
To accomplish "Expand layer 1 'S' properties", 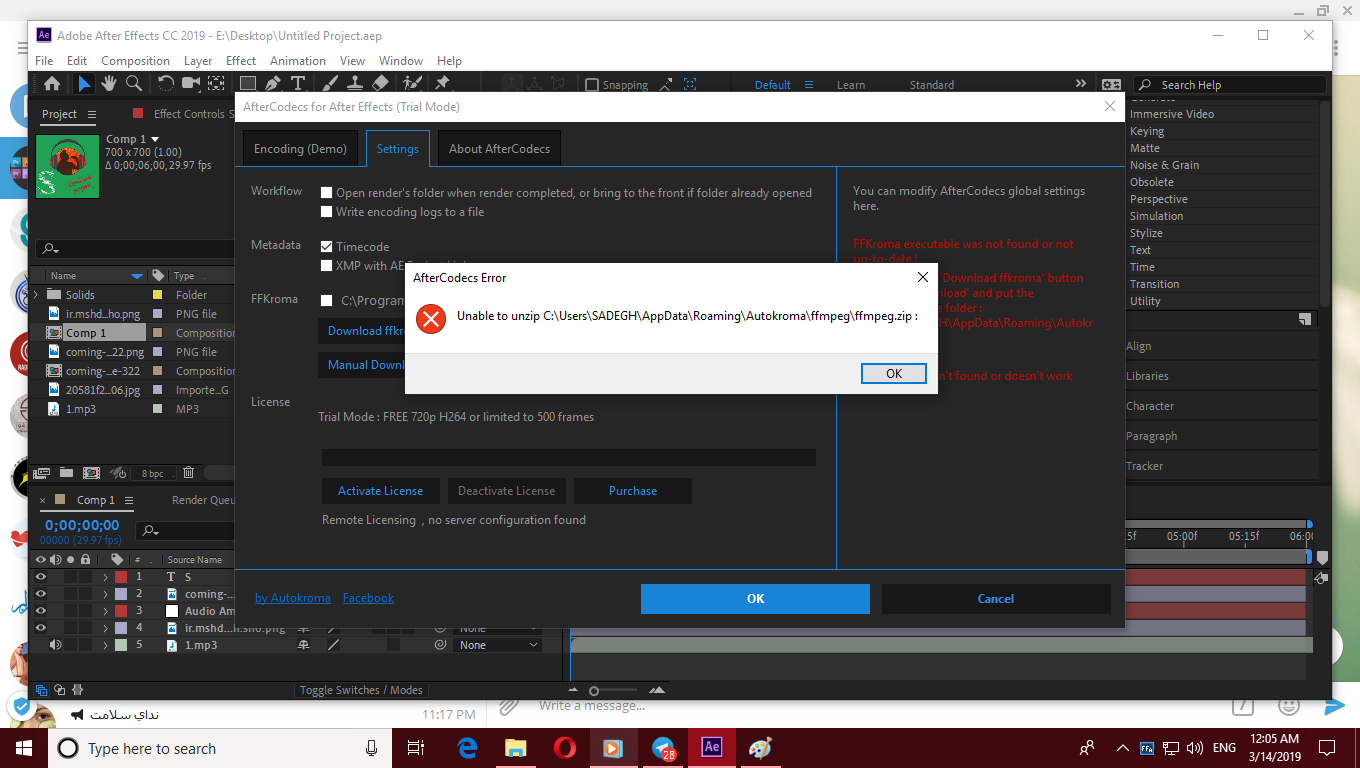I will click(x=105, y=577).
